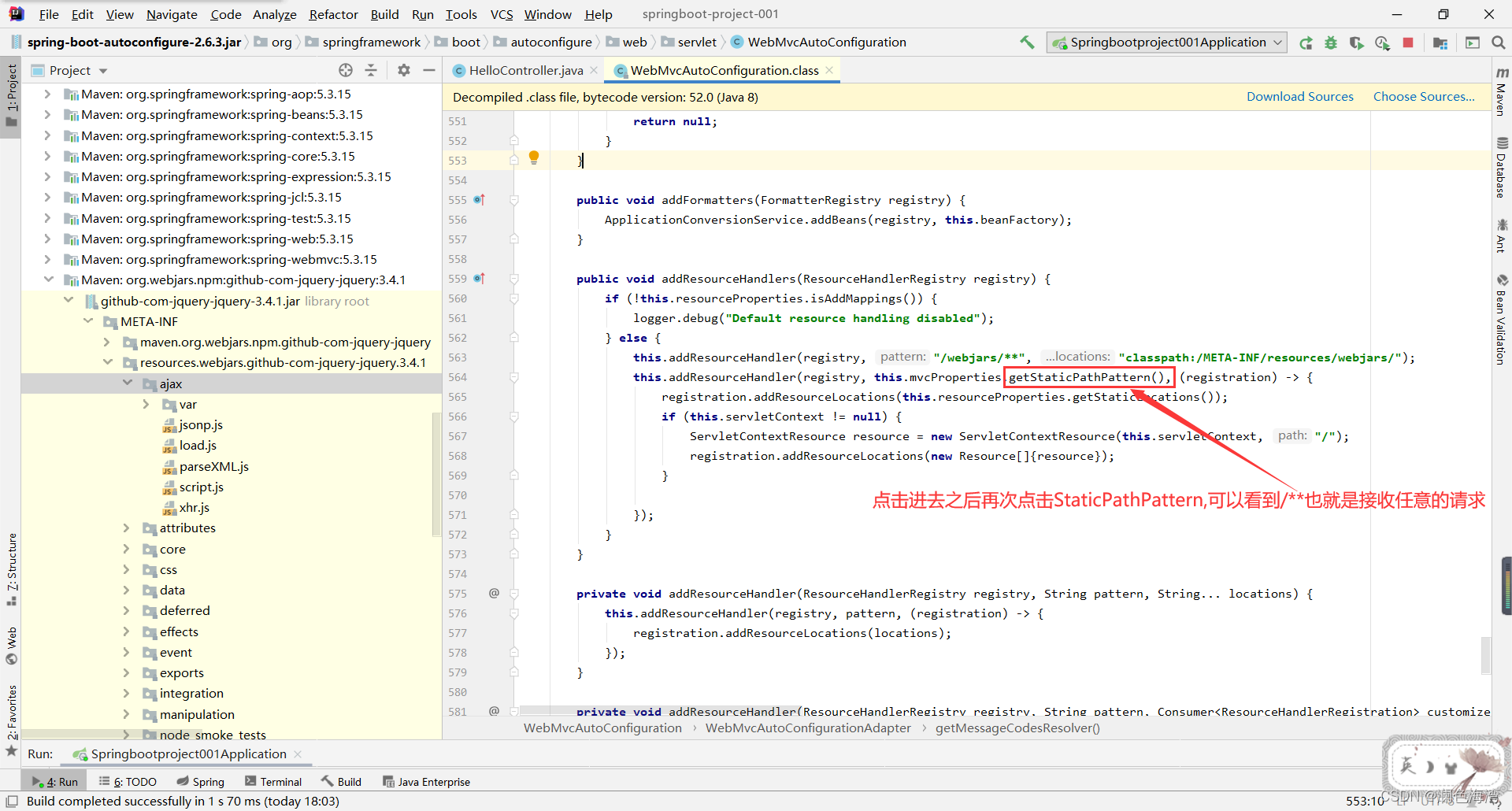This screenshot has width=1512, height=811.
Task: Open the VCS menu
Action: tap(502, 14)
